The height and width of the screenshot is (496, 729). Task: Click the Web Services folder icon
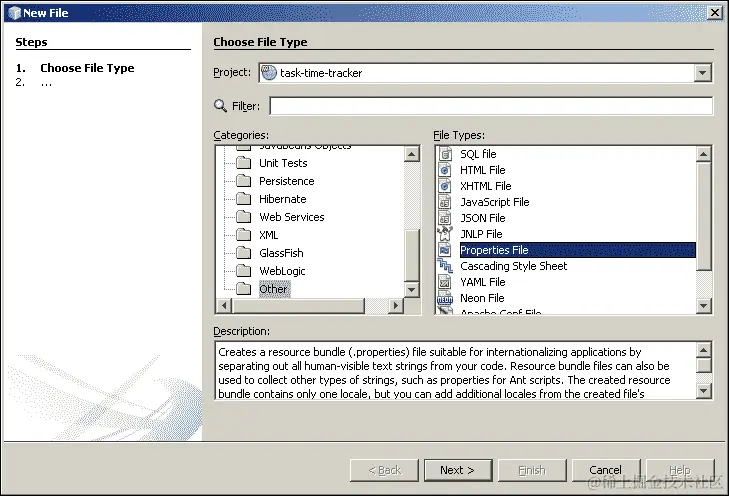tap(243, 217)
